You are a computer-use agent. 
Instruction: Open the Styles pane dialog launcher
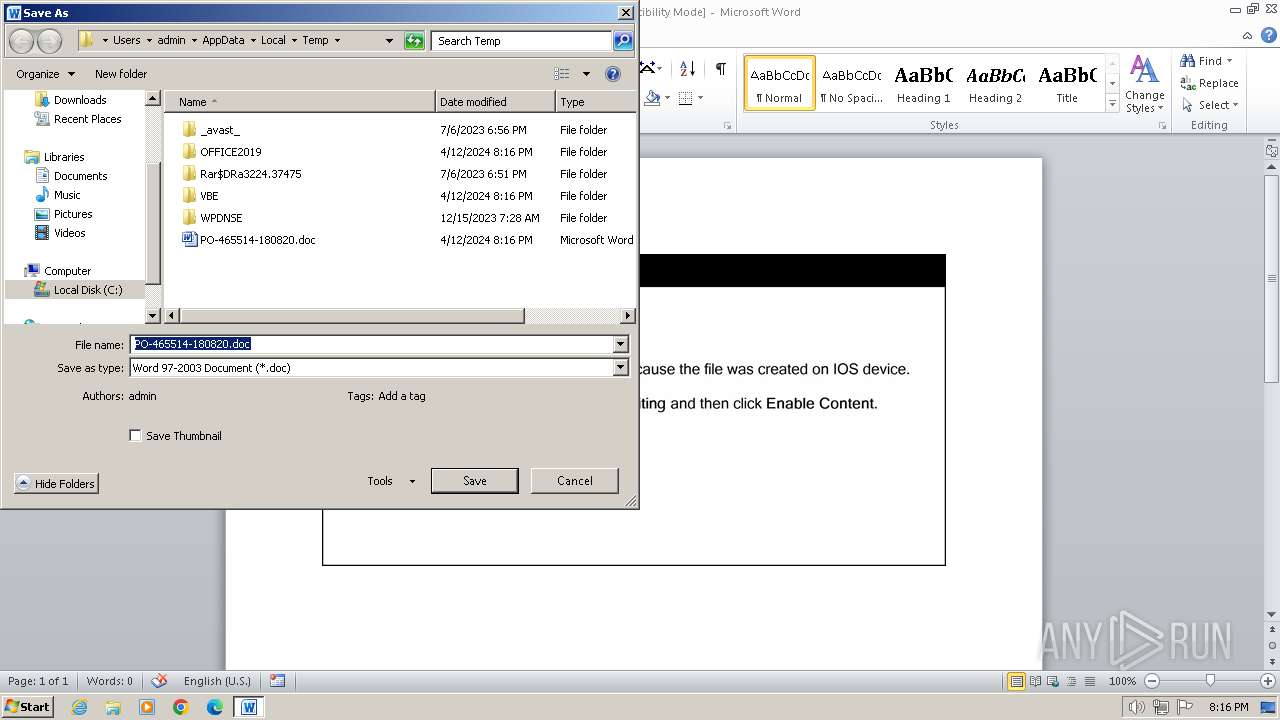1163,126
